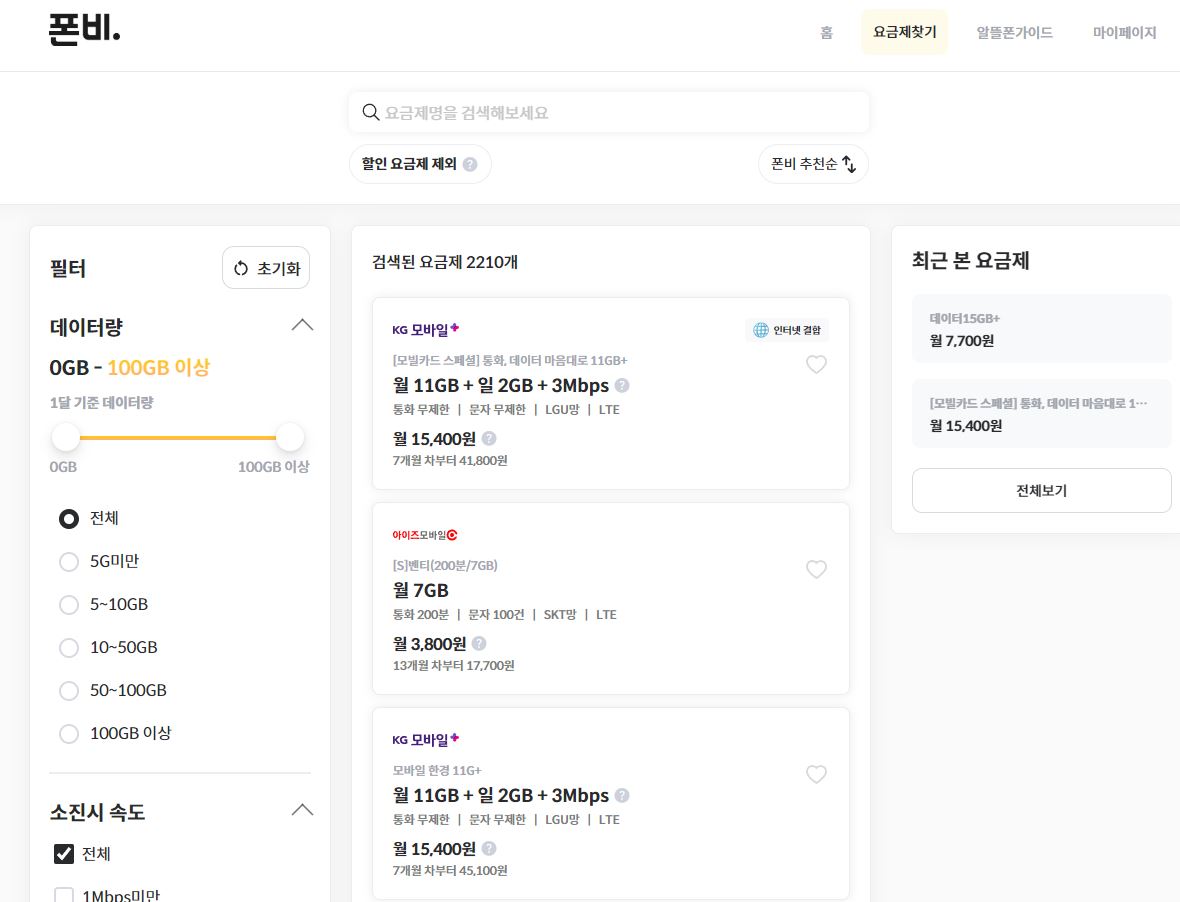Open 모바일 한경 11G+ plan card
The width and height of the screenshot is (1180, 902).
(x=610, y=803)
